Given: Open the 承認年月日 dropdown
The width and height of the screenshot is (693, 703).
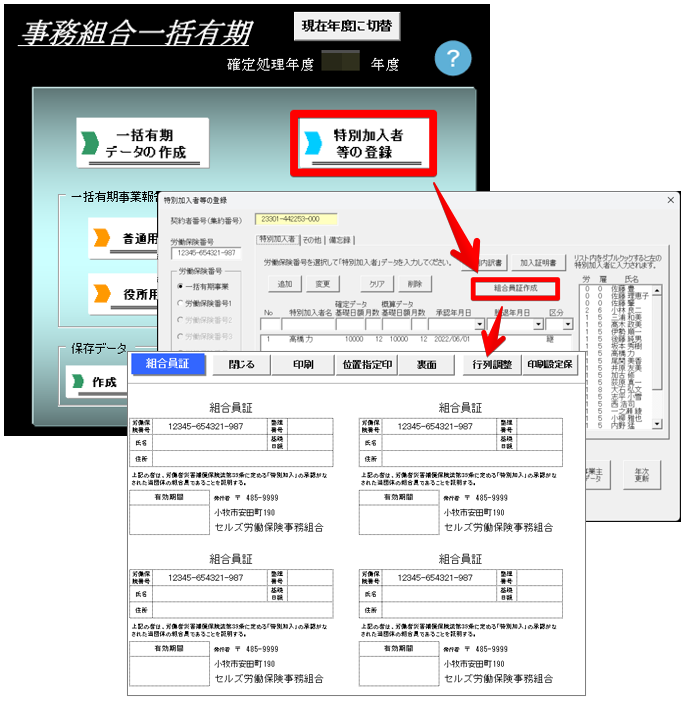Looking at the screenshot, I should pos(479,324).
